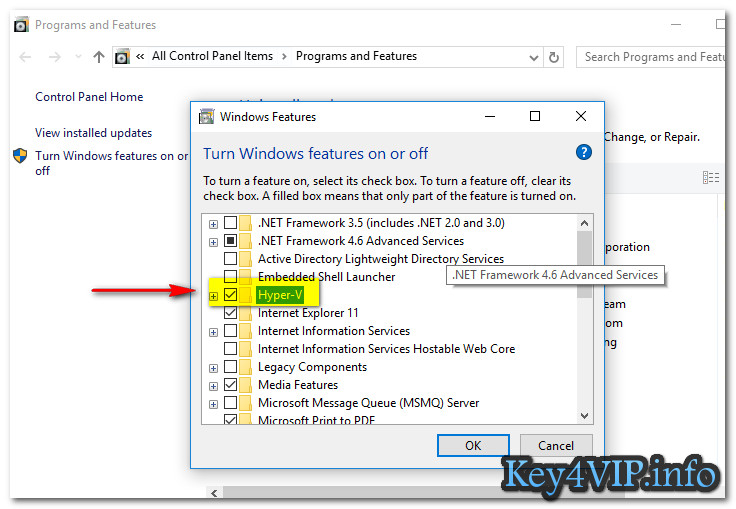This screenshot has height=509, width=736.
Task: Click the Media Features folder icon
Action: (x=245, y=385)
